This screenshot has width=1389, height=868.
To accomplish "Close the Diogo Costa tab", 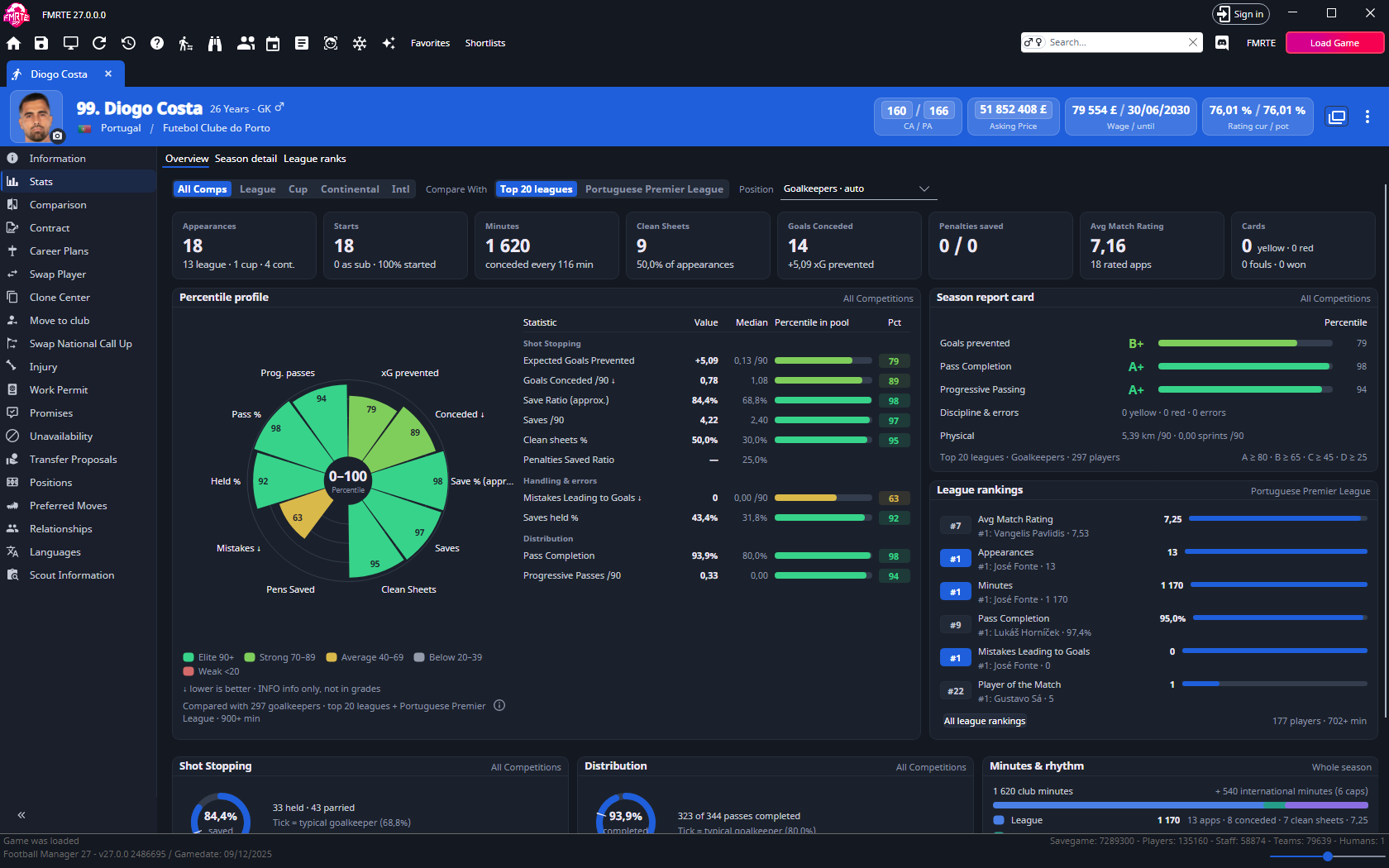I will pos(108,74).
